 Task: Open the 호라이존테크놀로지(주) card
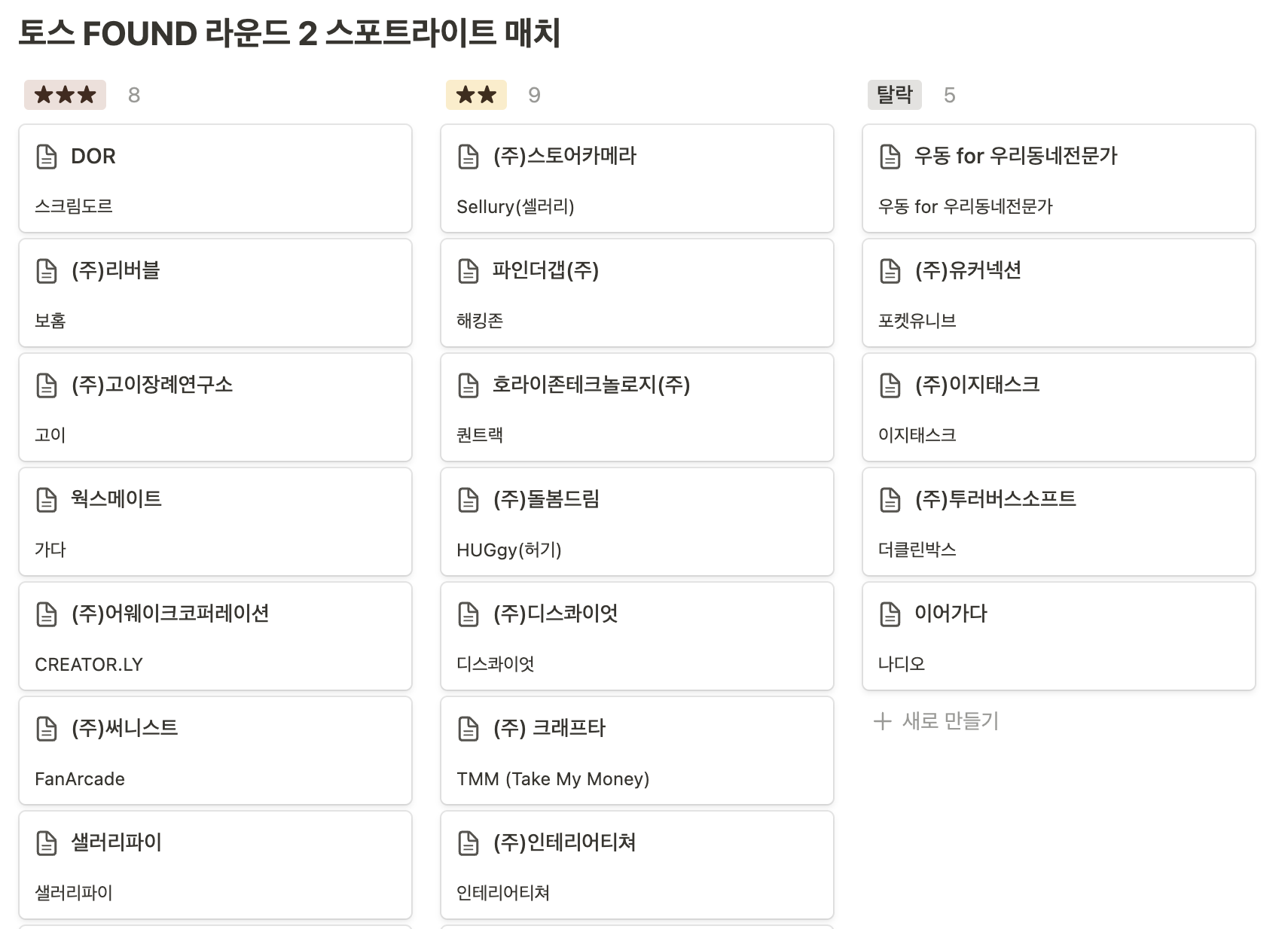(637, 407)
